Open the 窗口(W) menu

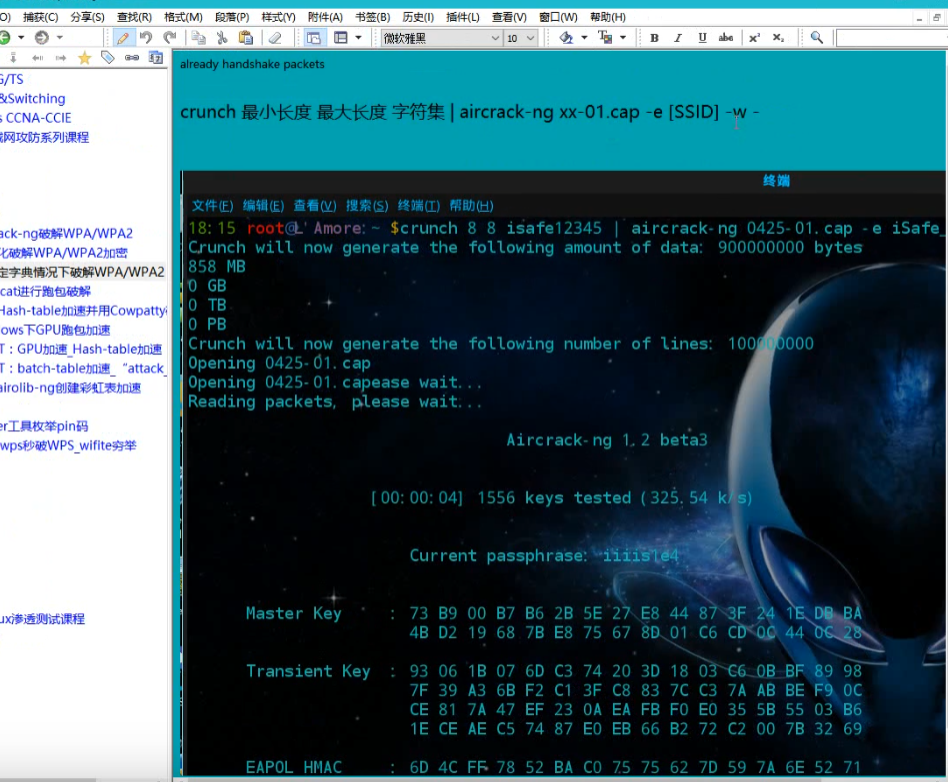pos(558,17)
